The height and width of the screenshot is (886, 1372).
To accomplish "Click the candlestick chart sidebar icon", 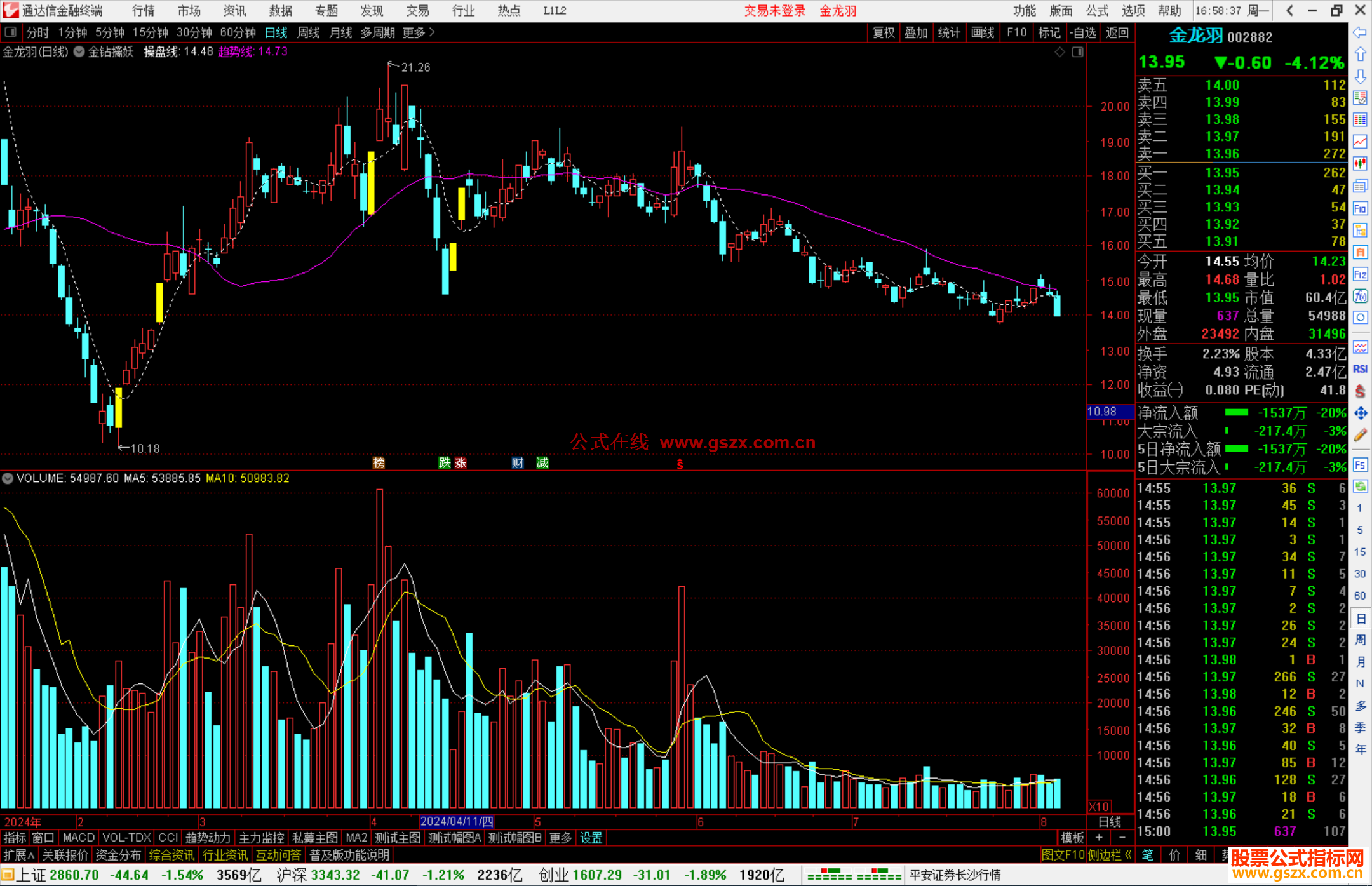I will click(1360, 164).
